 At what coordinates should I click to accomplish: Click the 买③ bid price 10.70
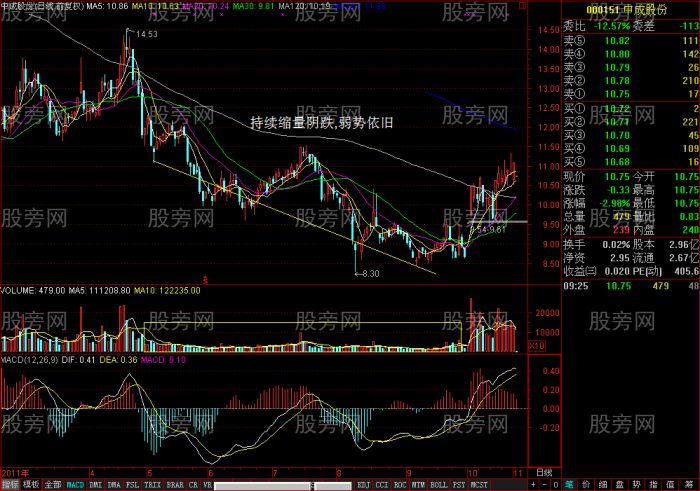[x=617, y=135]
